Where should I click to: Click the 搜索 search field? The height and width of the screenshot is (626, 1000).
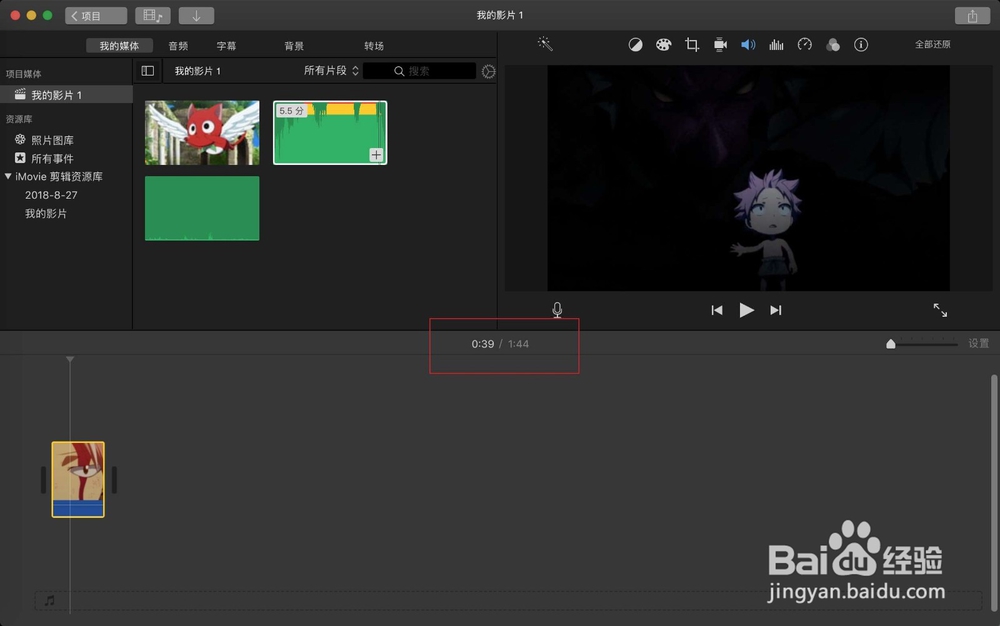tap(419, 71)
